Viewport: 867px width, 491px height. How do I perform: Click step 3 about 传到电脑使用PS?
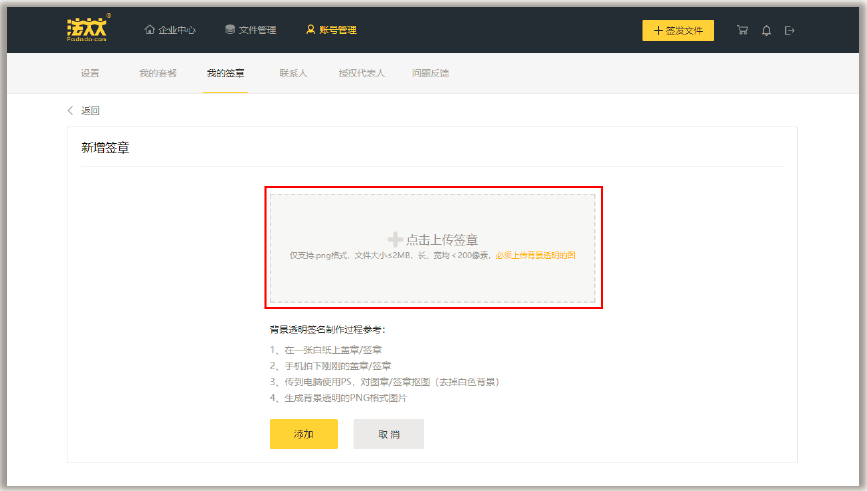[385, 382]
